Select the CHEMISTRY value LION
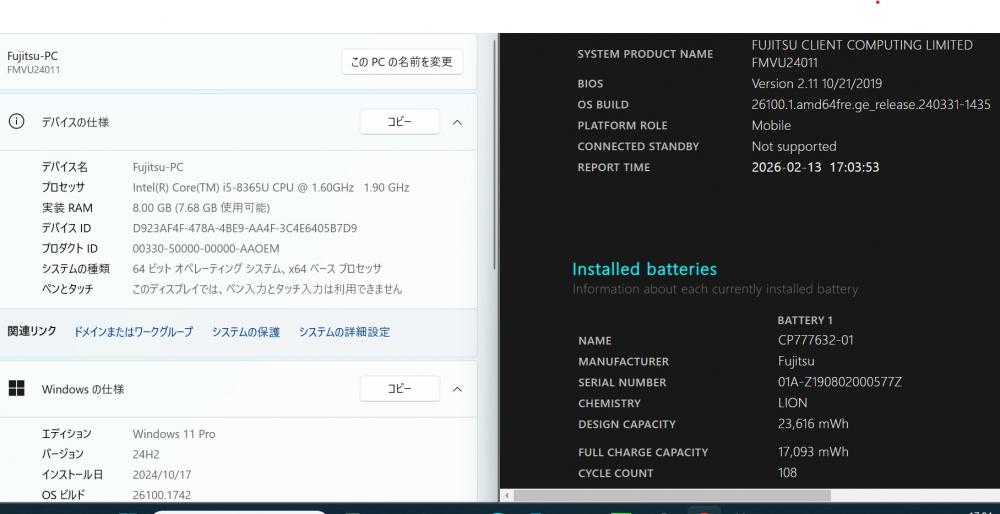 793,403
